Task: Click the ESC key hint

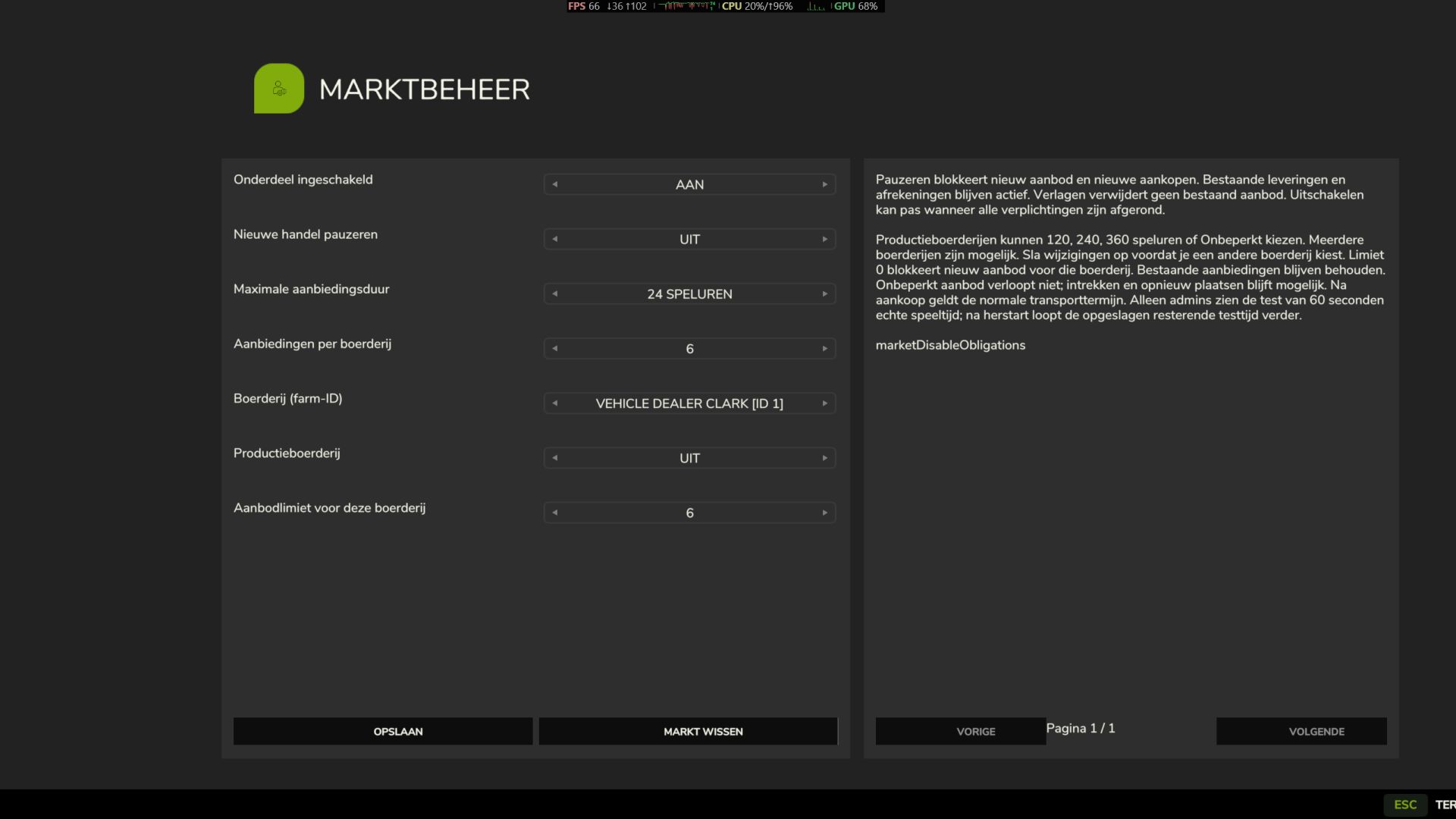Action: [1405, 805]
